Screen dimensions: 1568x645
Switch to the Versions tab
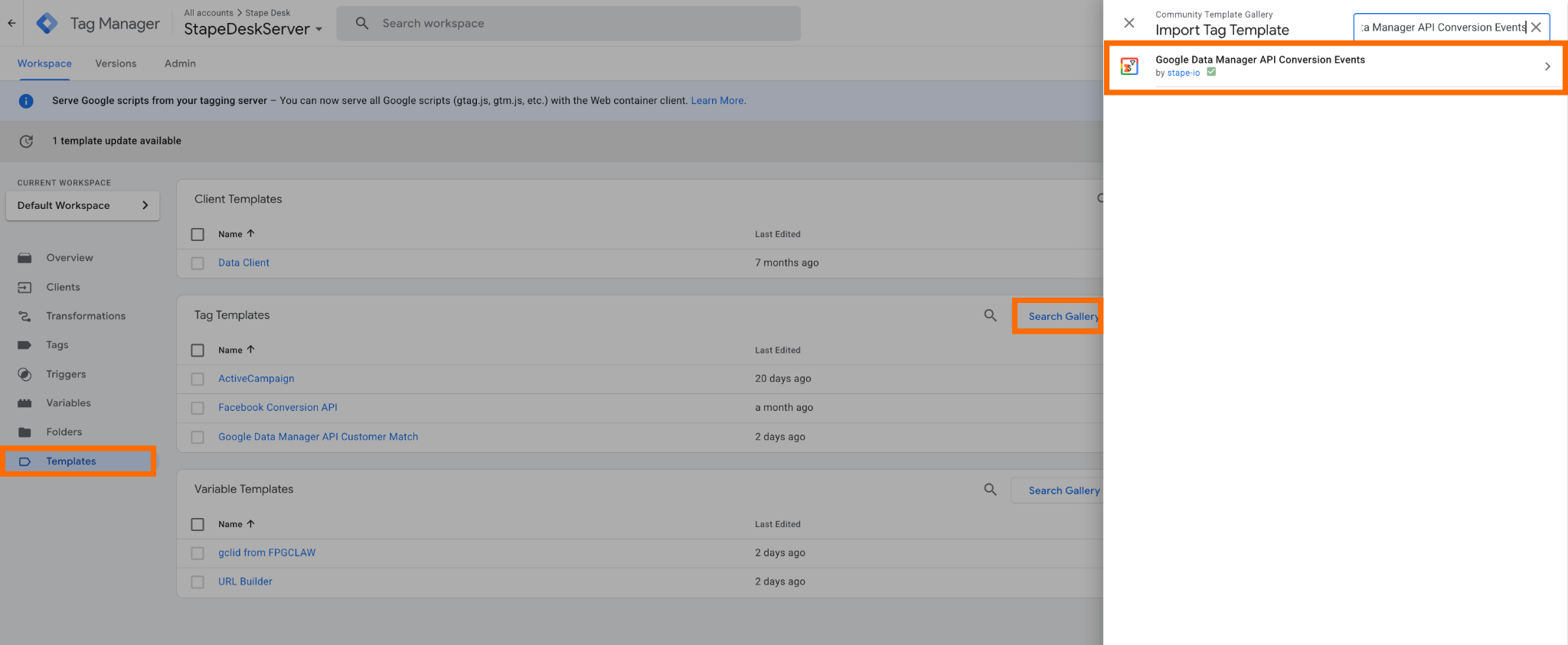pyautogui.click(x=116, y=64)
